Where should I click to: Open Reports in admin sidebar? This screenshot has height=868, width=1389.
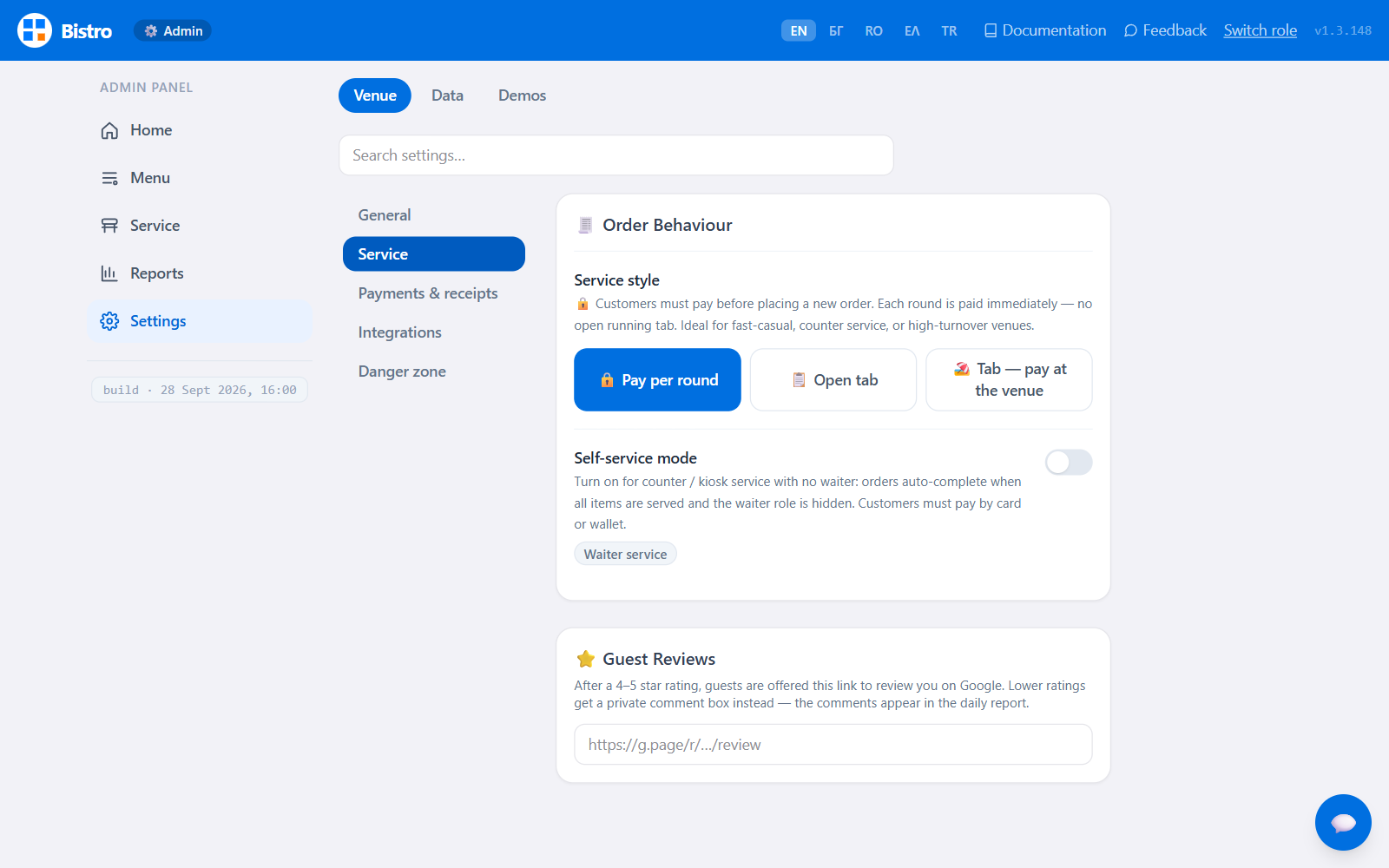pos(200,273)
